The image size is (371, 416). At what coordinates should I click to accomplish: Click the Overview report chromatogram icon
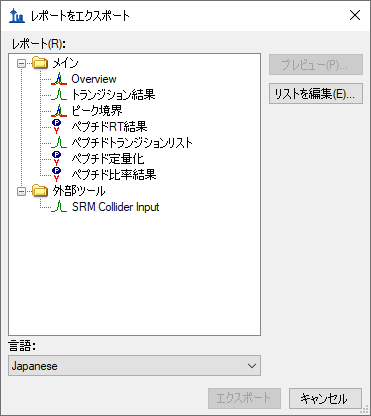click(x=59, y=79)
